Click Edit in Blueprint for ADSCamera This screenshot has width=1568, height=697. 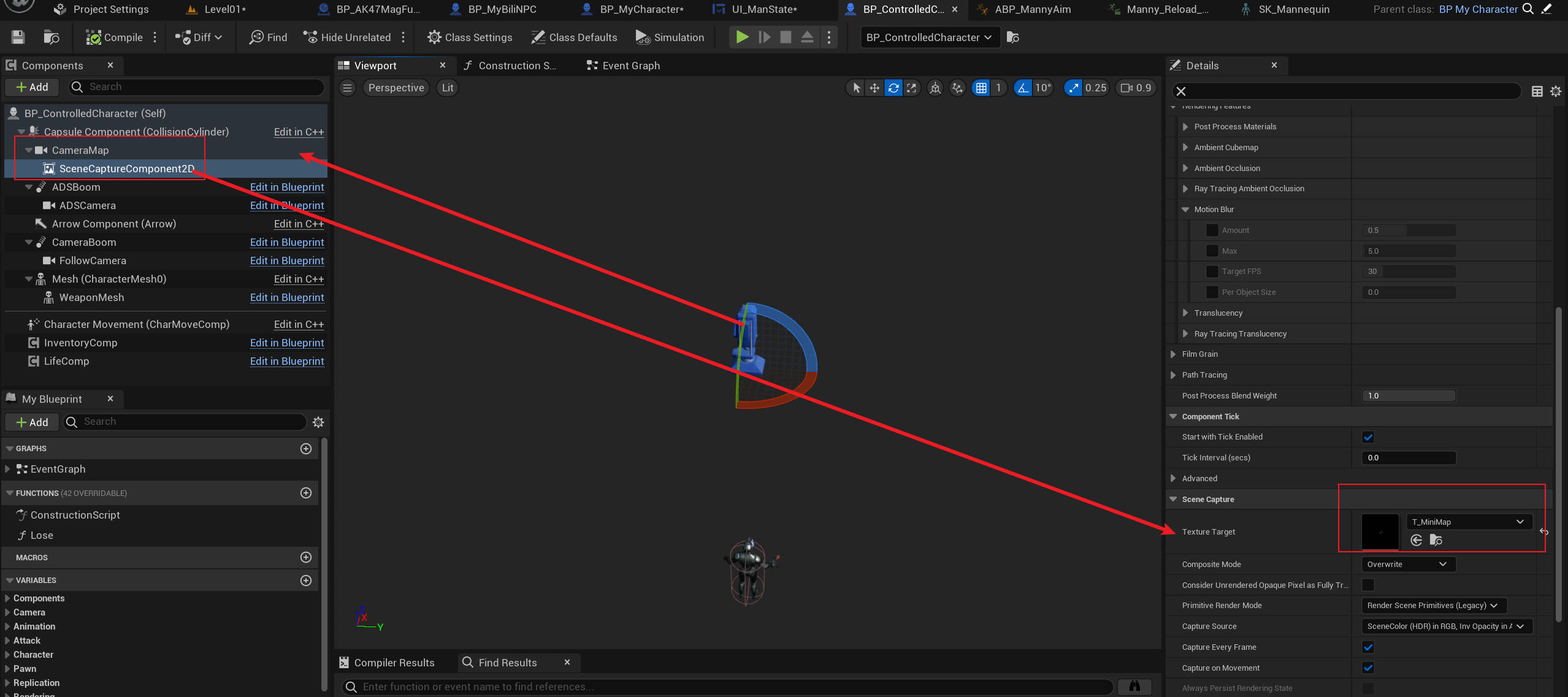286,205
